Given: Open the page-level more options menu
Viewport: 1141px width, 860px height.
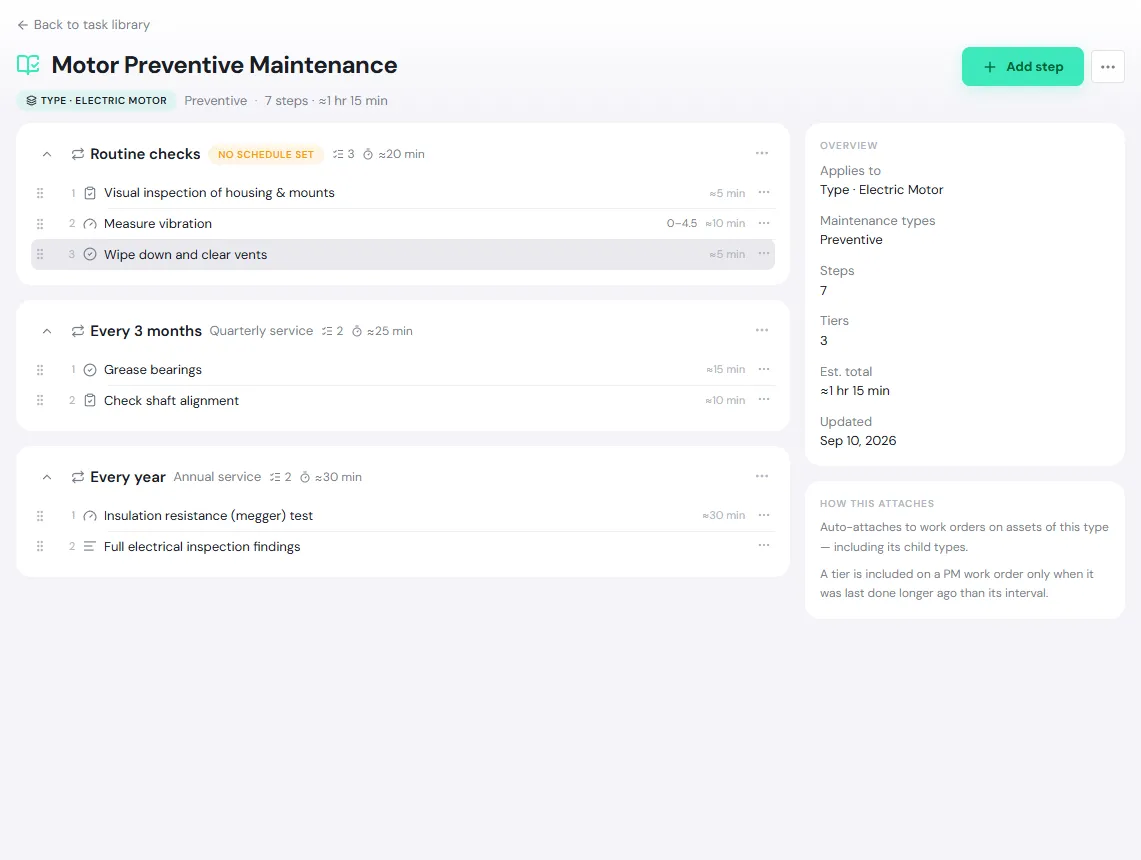Looking at the screenshot, I should tap(1108, 67).
